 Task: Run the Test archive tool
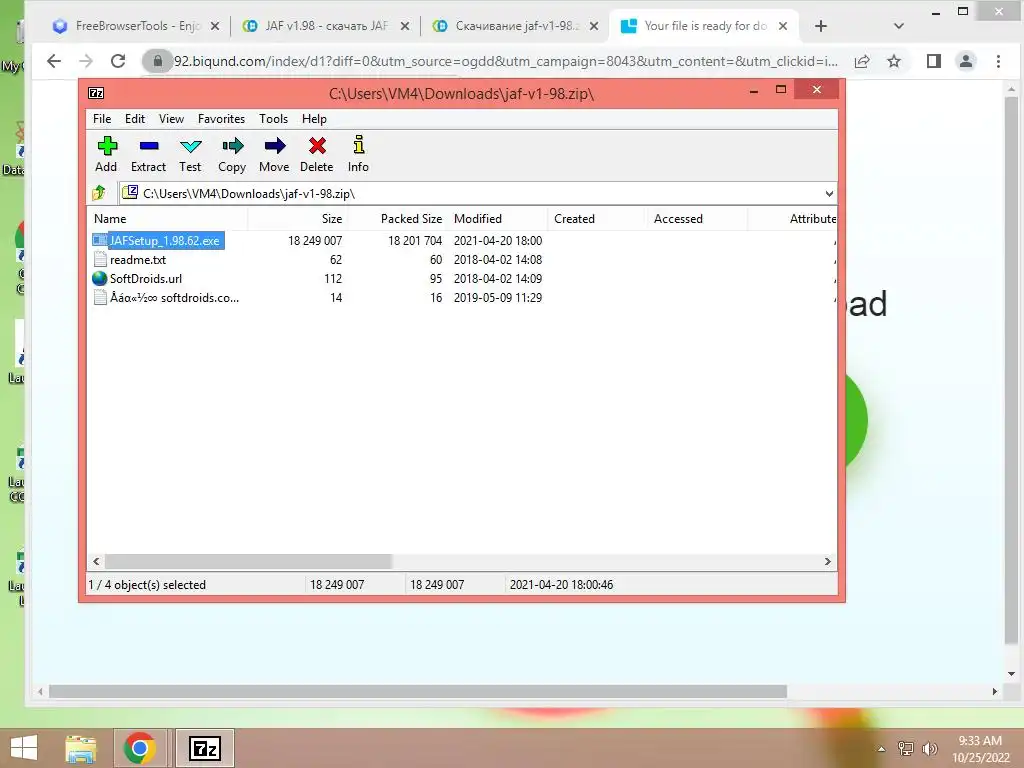tap(191, 146)
